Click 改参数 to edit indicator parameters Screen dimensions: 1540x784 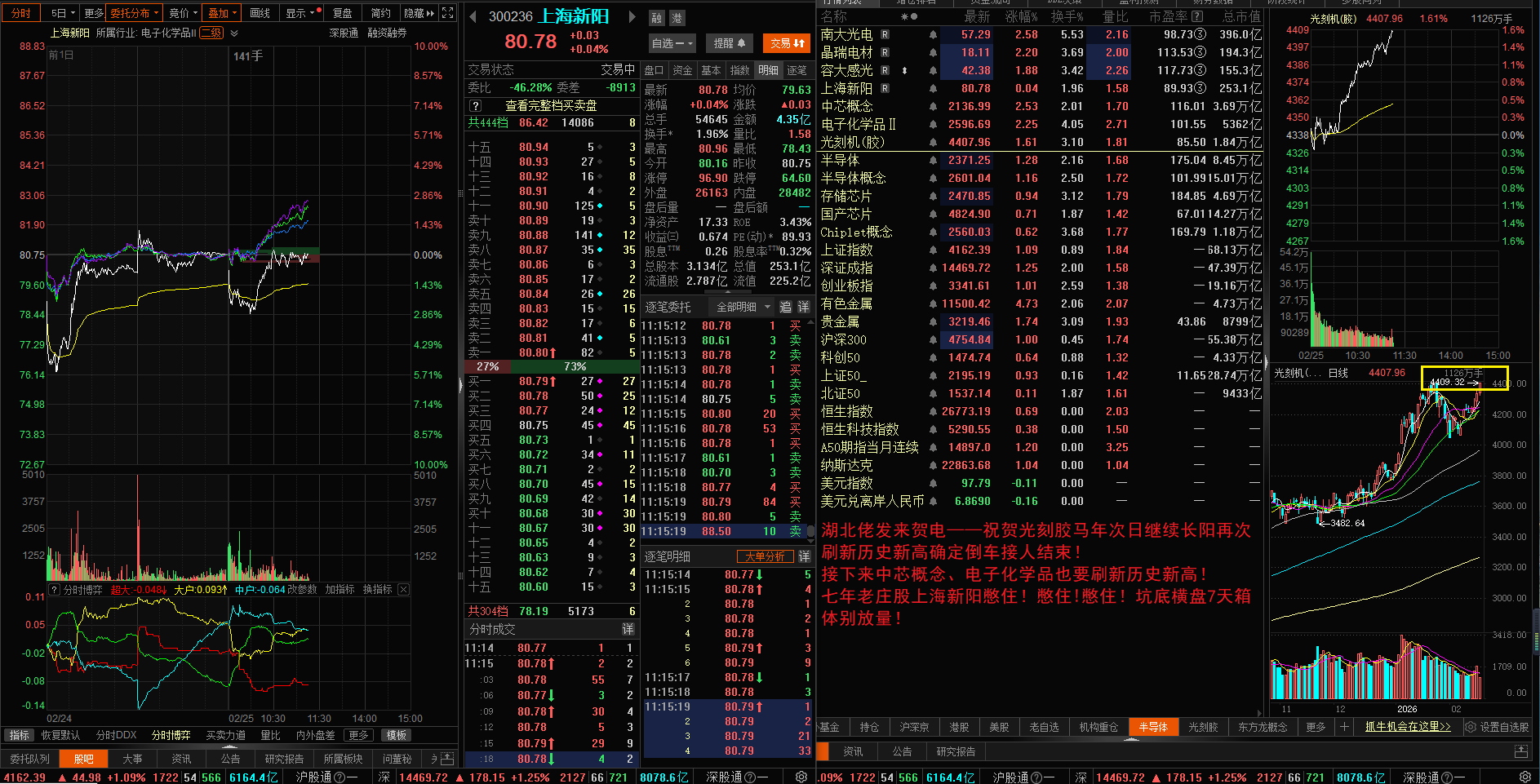tap(302, 589)
